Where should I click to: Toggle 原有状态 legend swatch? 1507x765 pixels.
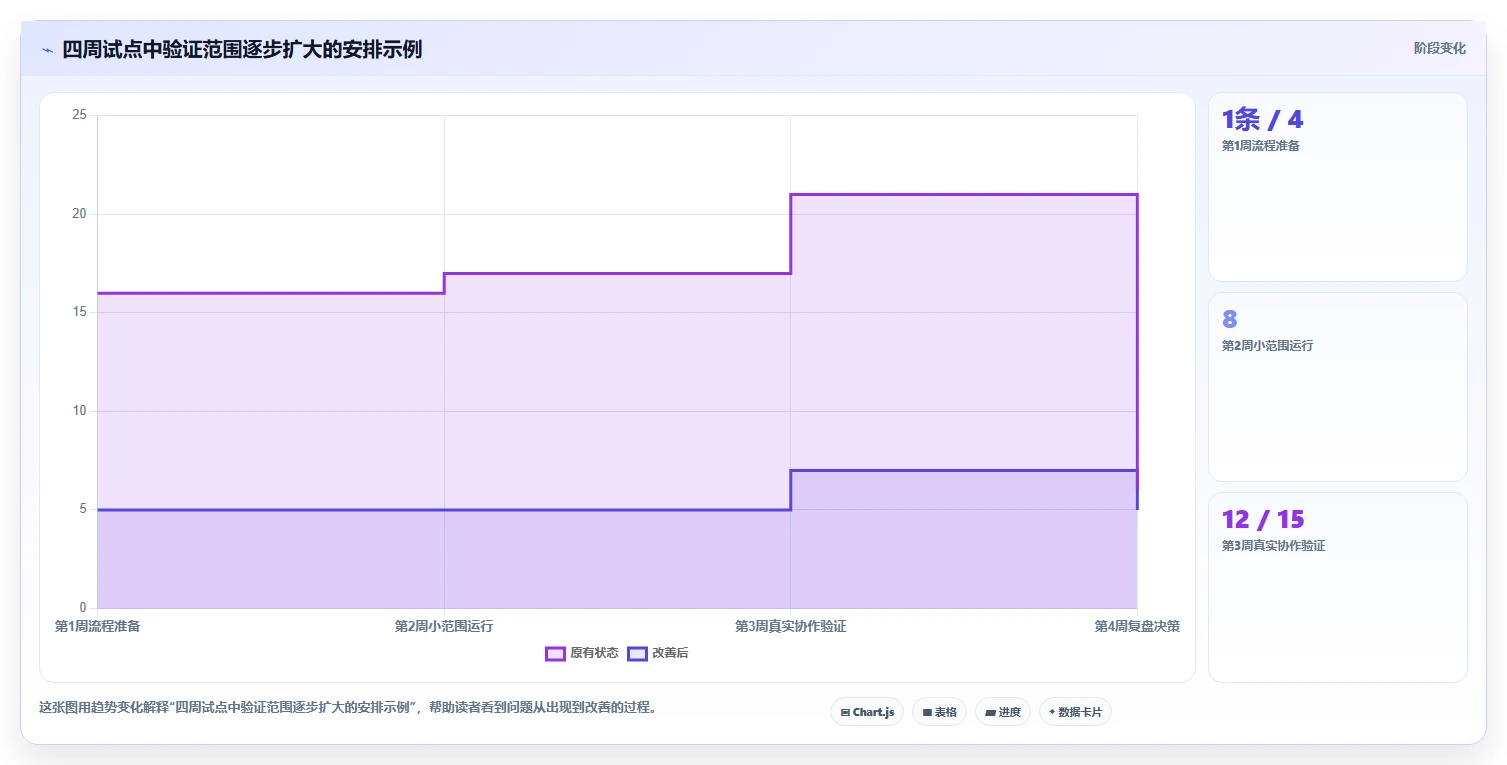[555, 653]
